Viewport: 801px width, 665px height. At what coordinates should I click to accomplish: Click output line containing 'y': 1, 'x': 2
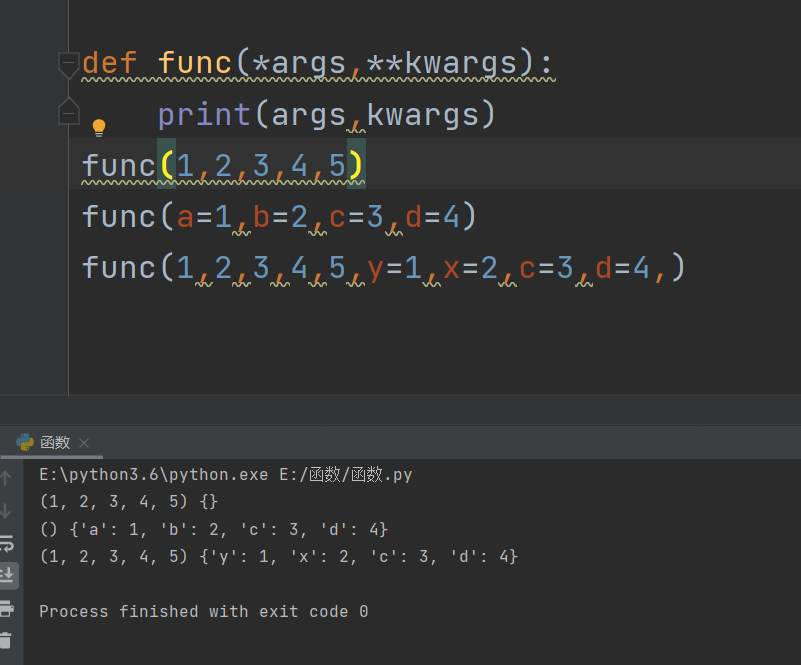click(278, 556)
